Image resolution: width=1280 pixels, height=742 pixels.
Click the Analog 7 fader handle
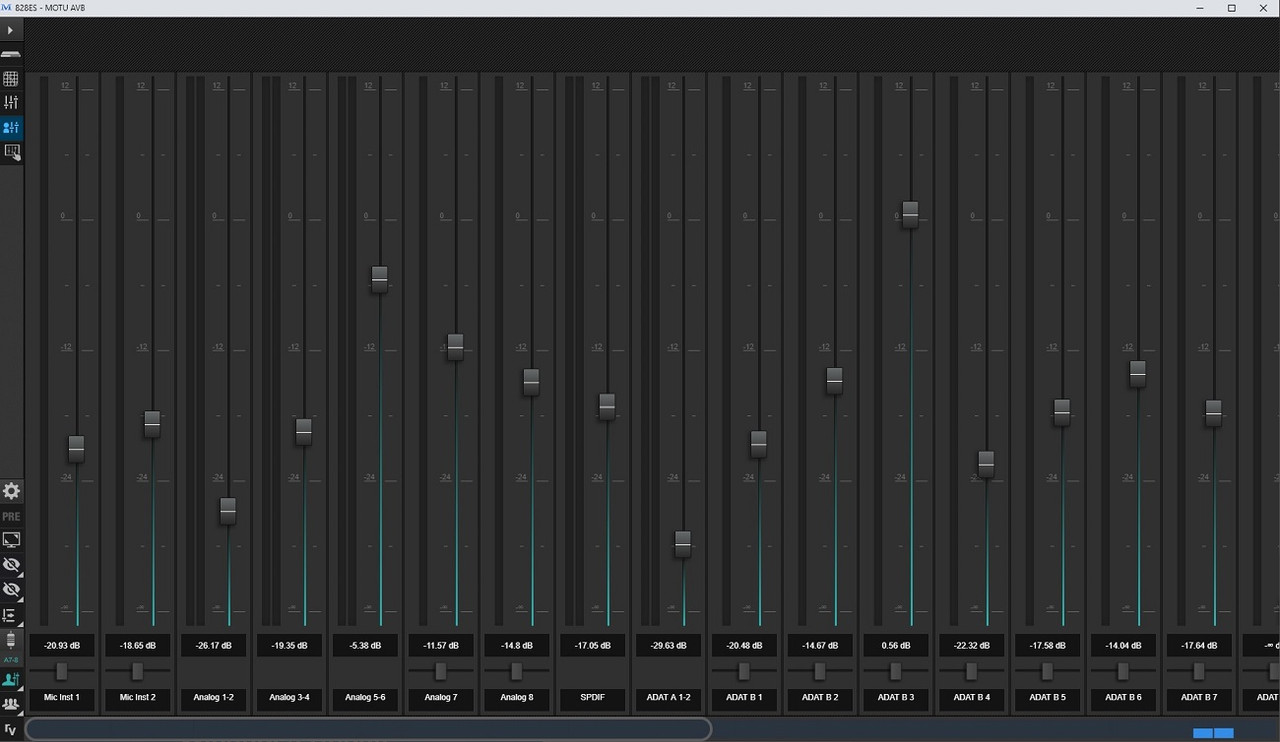455,347
